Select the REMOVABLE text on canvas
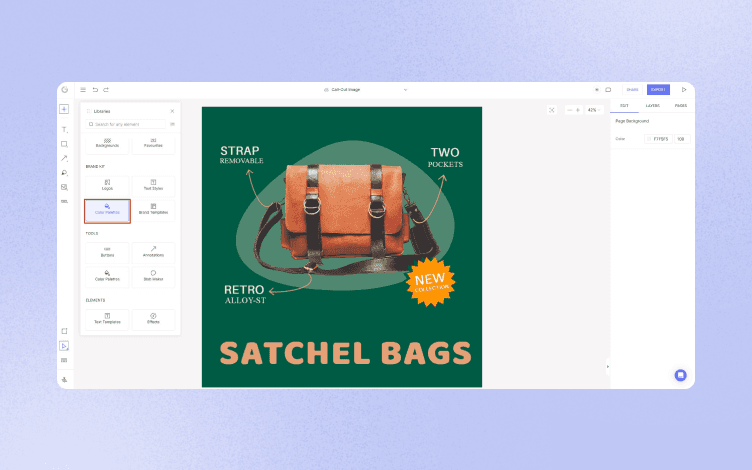752x470 pixels. click(x=241, y=161)
